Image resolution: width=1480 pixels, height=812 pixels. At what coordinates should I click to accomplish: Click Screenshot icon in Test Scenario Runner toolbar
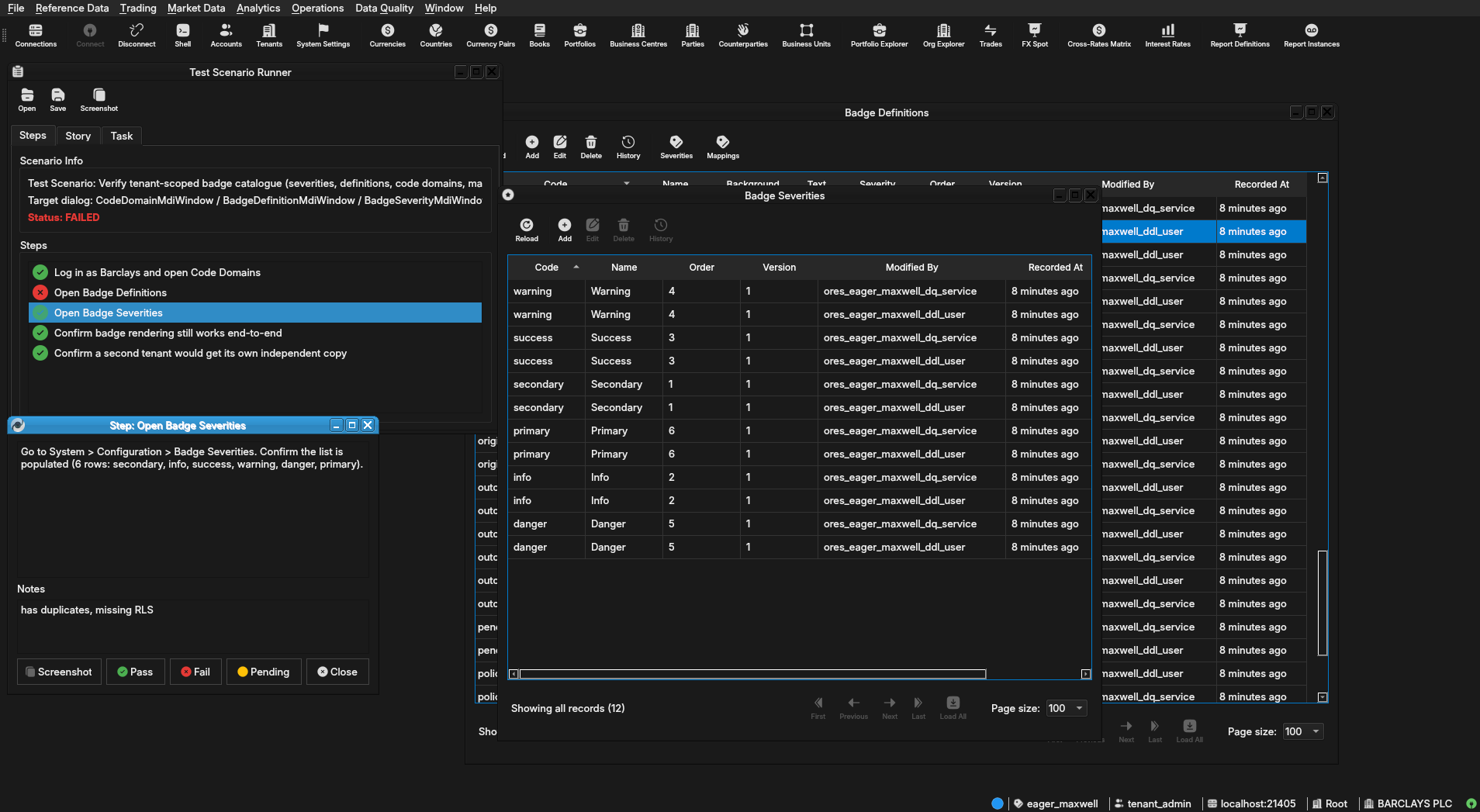pos(99,99)
